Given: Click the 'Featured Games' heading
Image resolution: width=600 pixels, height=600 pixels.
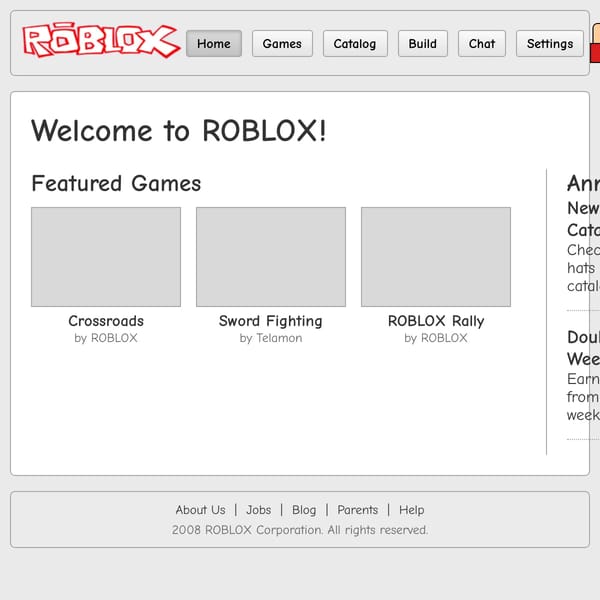Looking at the screenshot, I should (116, 183).
